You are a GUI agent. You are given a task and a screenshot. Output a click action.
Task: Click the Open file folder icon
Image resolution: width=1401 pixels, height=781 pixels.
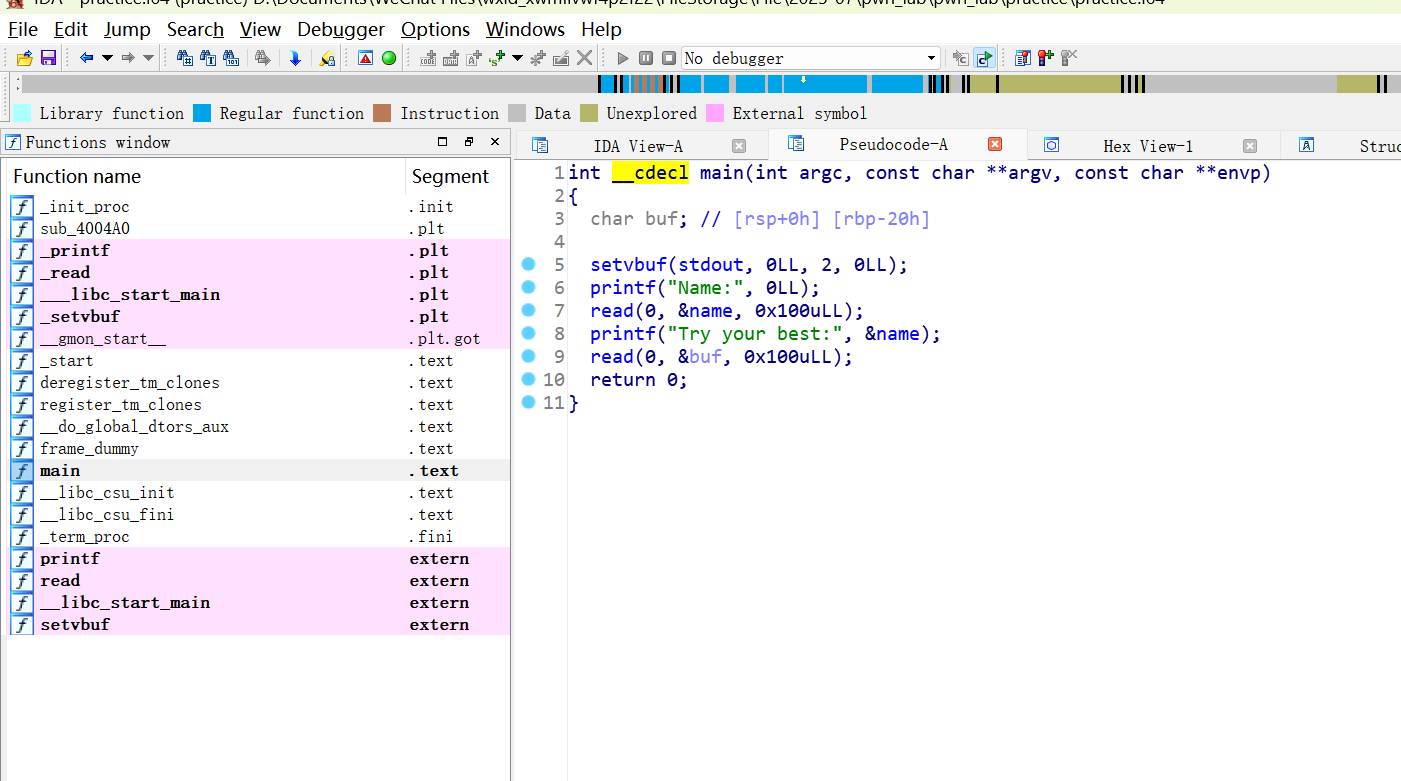(25, 58)
